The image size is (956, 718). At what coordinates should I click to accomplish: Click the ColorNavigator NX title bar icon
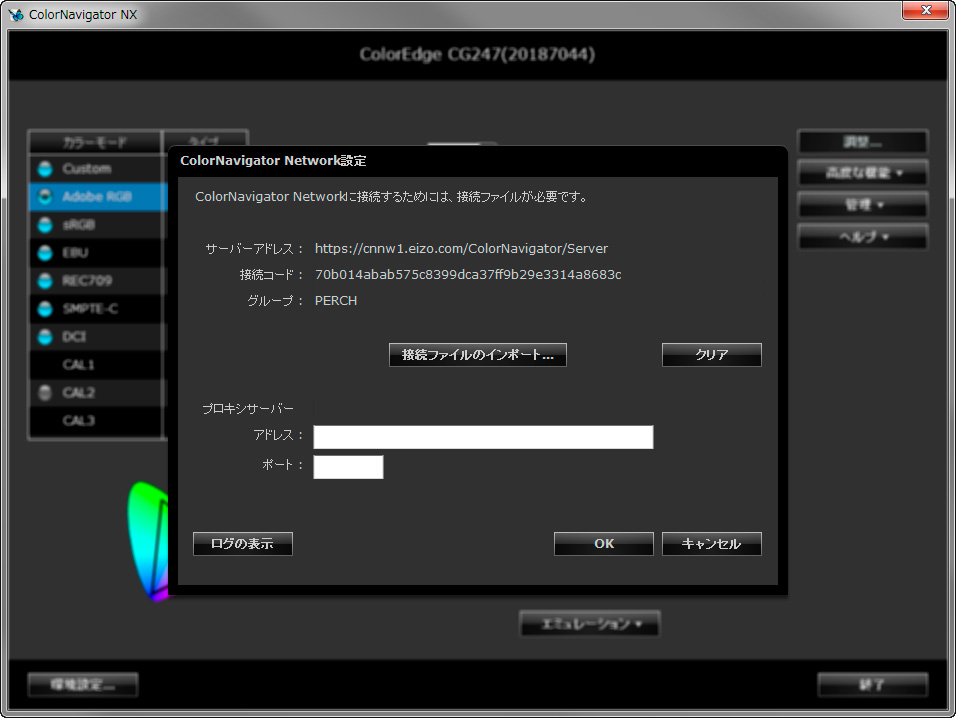point(16,15)
